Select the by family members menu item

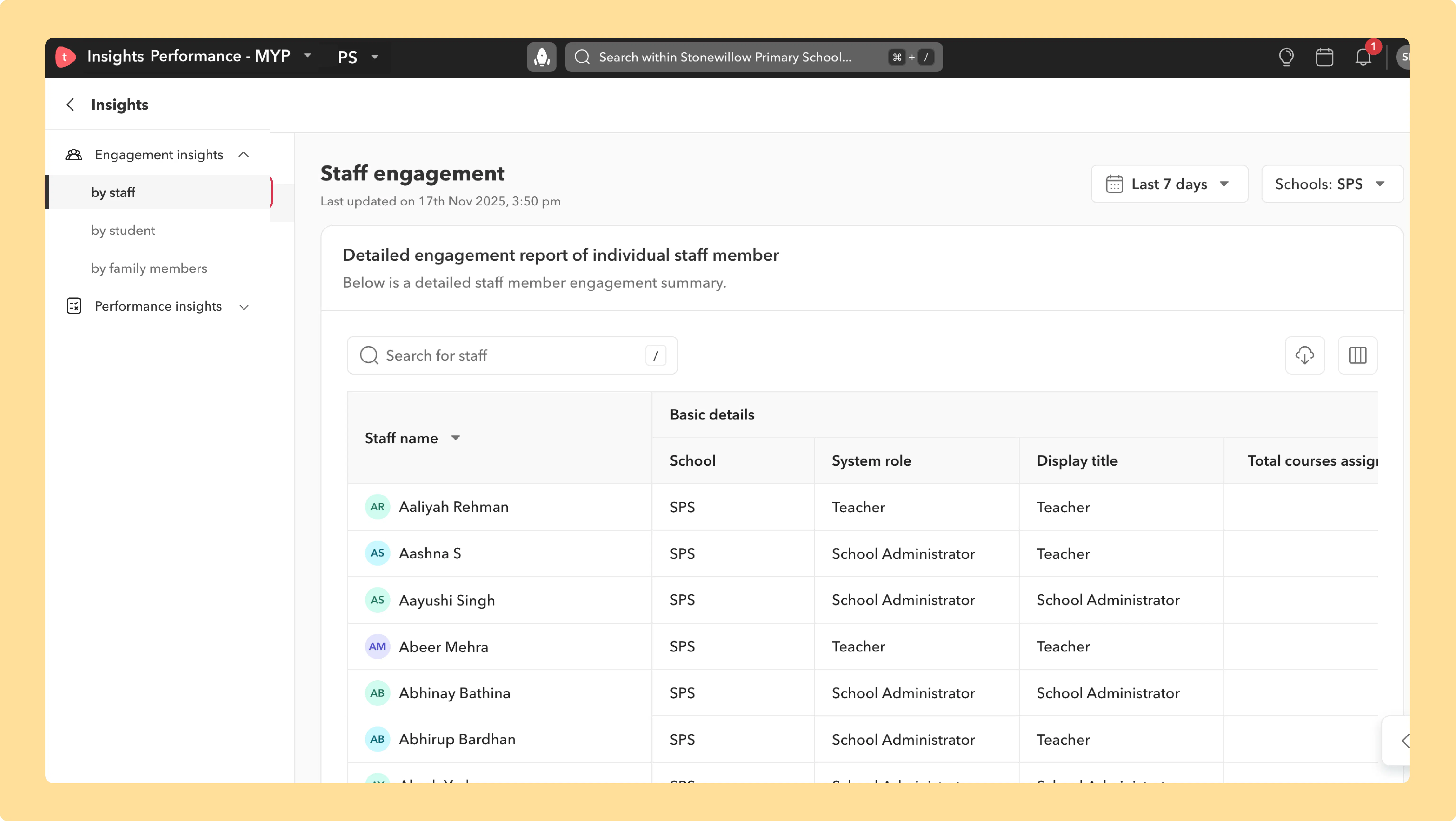(149, 268)
